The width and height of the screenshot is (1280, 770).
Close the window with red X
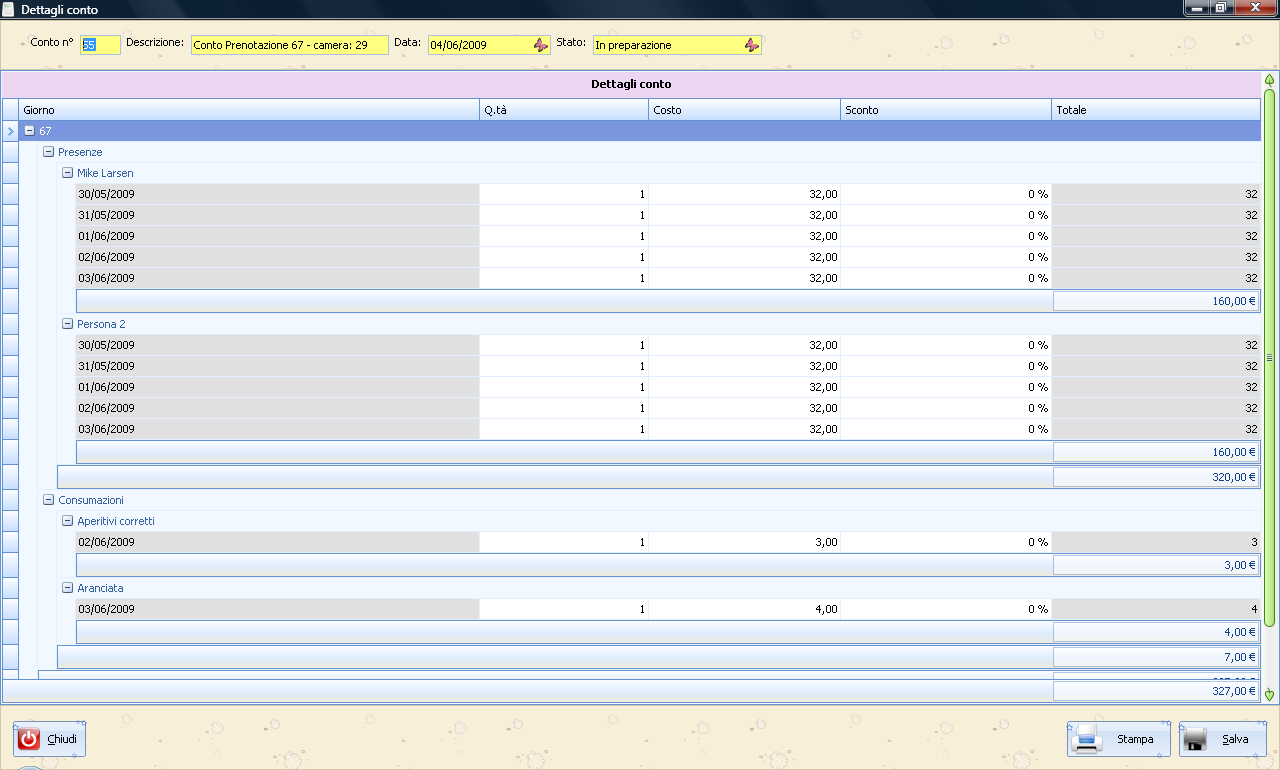pos(1253,8)
